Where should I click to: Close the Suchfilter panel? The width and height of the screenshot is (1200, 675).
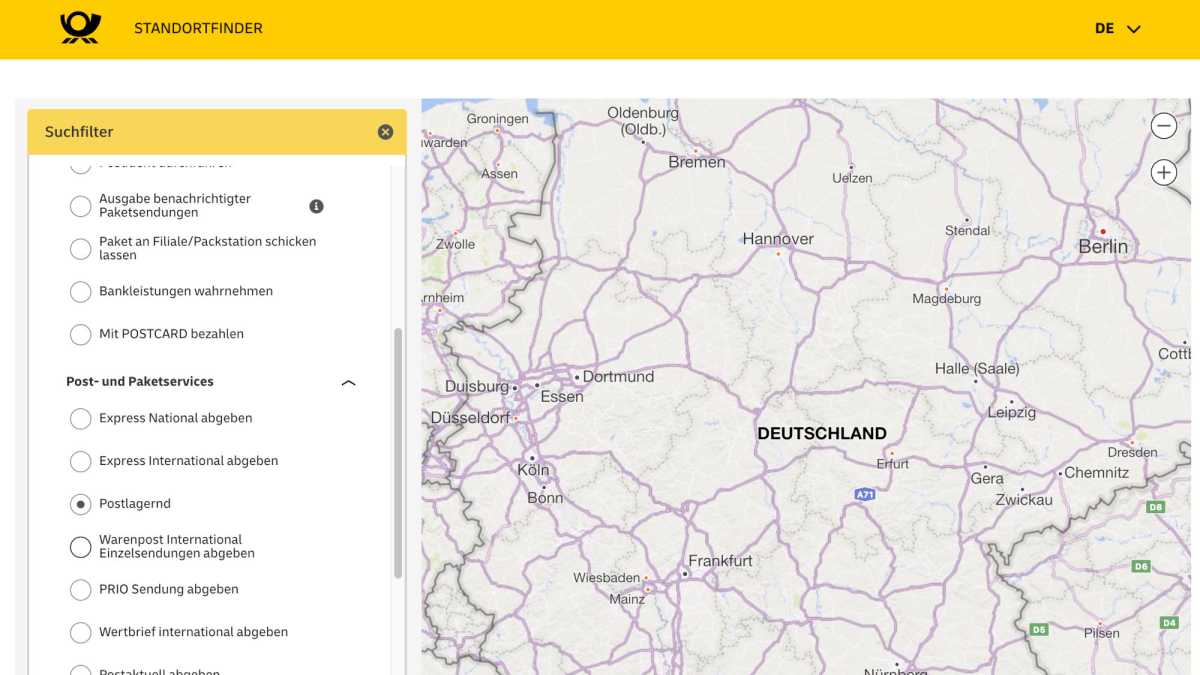(x=385, y=131)
